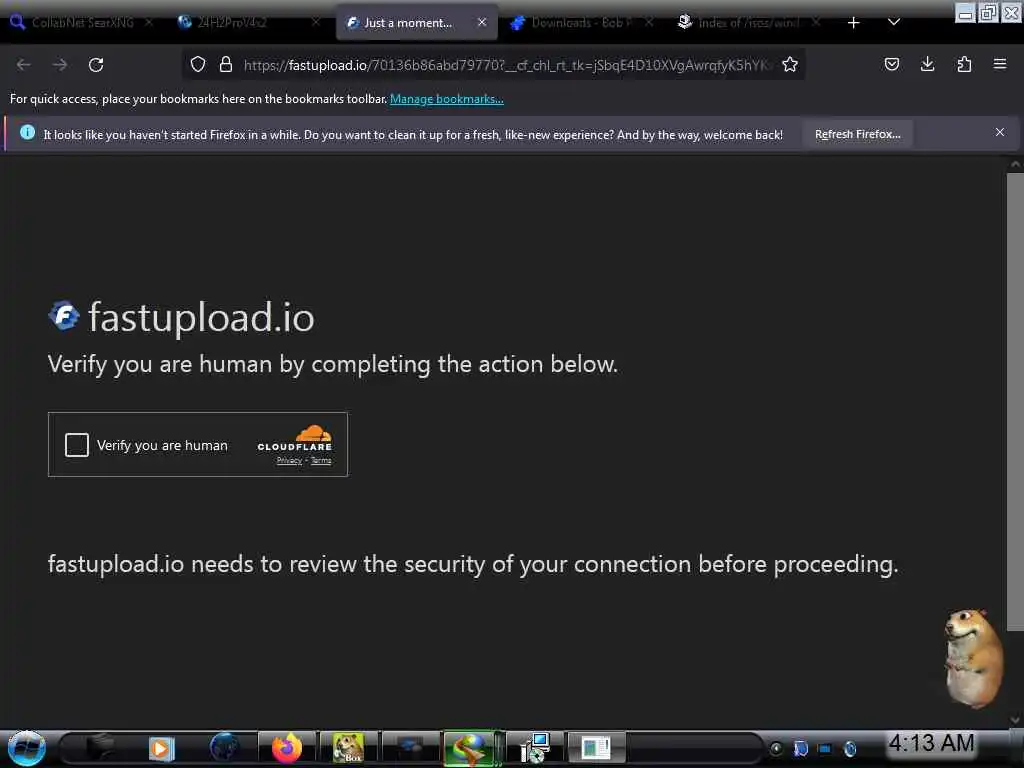Open the Downloads panel

(927, 64)
